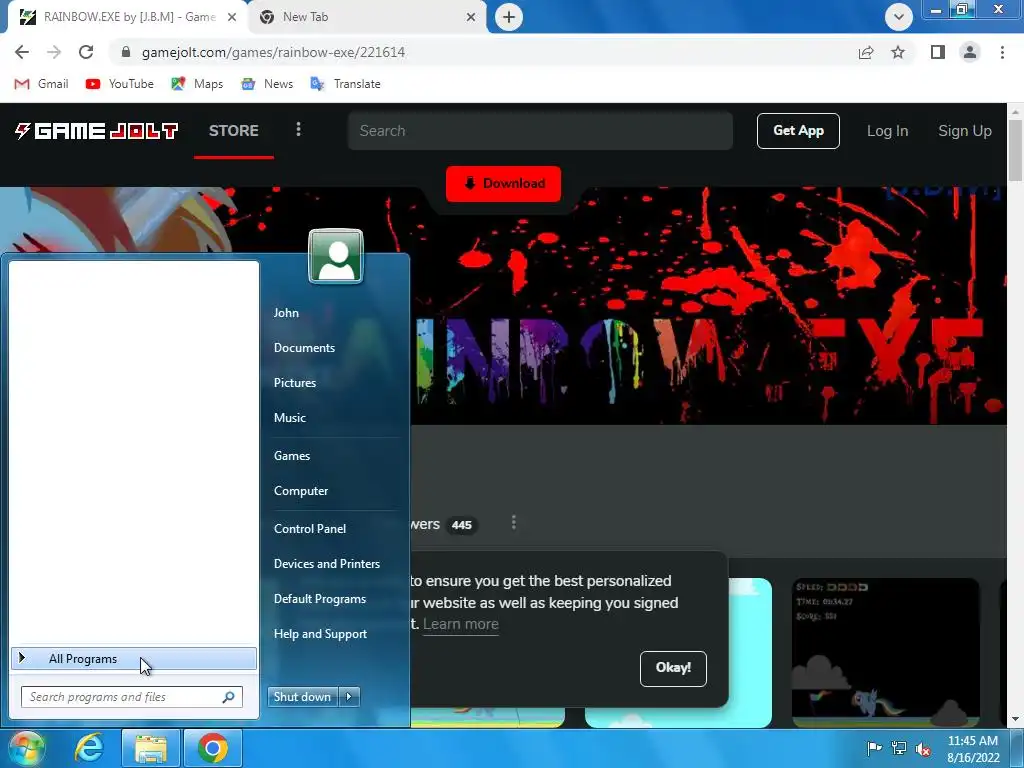Screen dimensions: 1024x768
Task: Open Pictures from Start menu
Action: pos(295,383)
